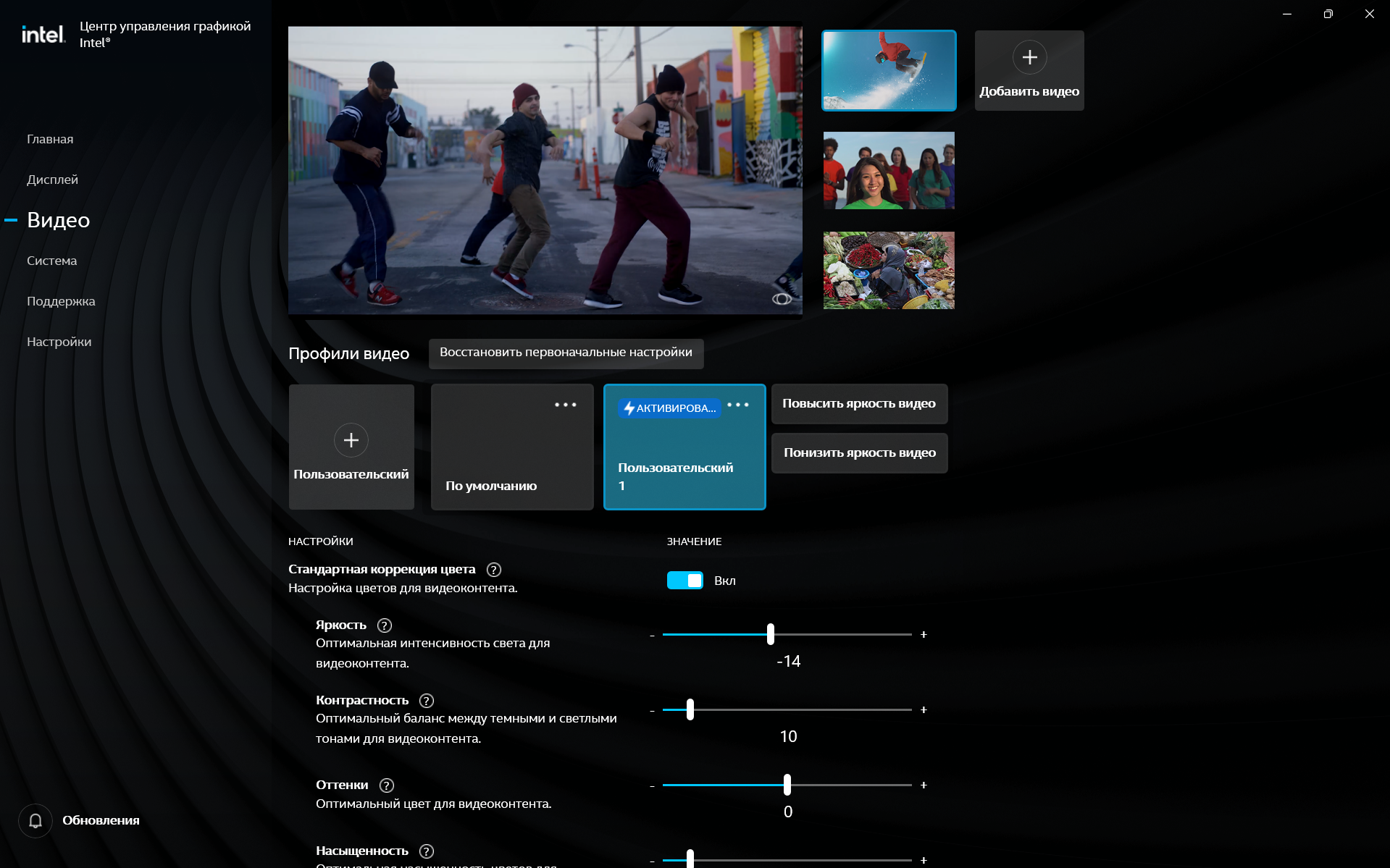This screenshot has width=1390, height=868.
Task: Click the Brightness slider handle
Action: [x=771, y=634]
